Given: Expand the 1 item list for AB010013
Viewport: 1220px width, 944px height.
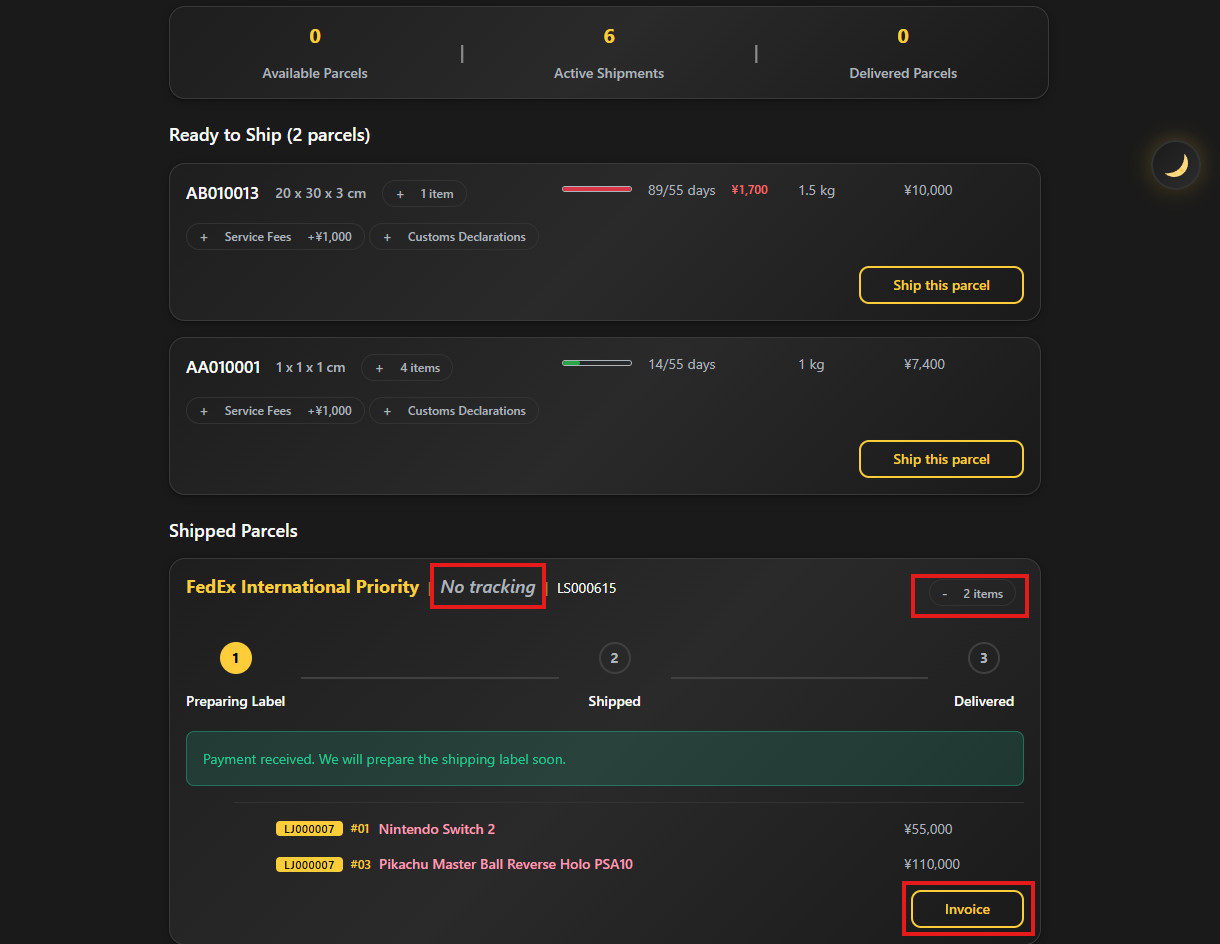Looking at the screenshot, I should (424, 194).
